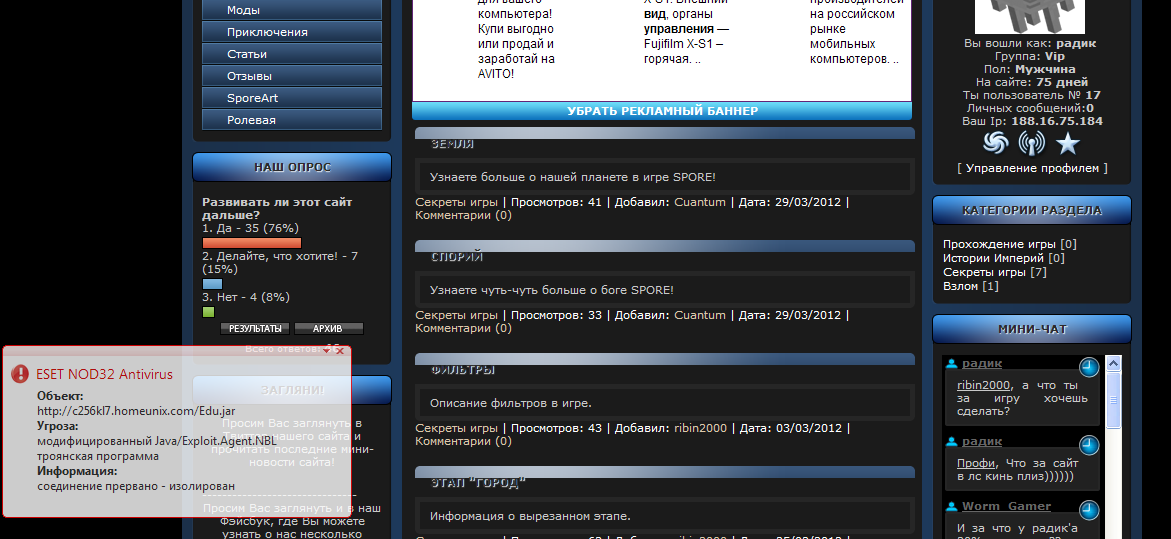Open the SporeArt menu item

(x=292, y=98)
